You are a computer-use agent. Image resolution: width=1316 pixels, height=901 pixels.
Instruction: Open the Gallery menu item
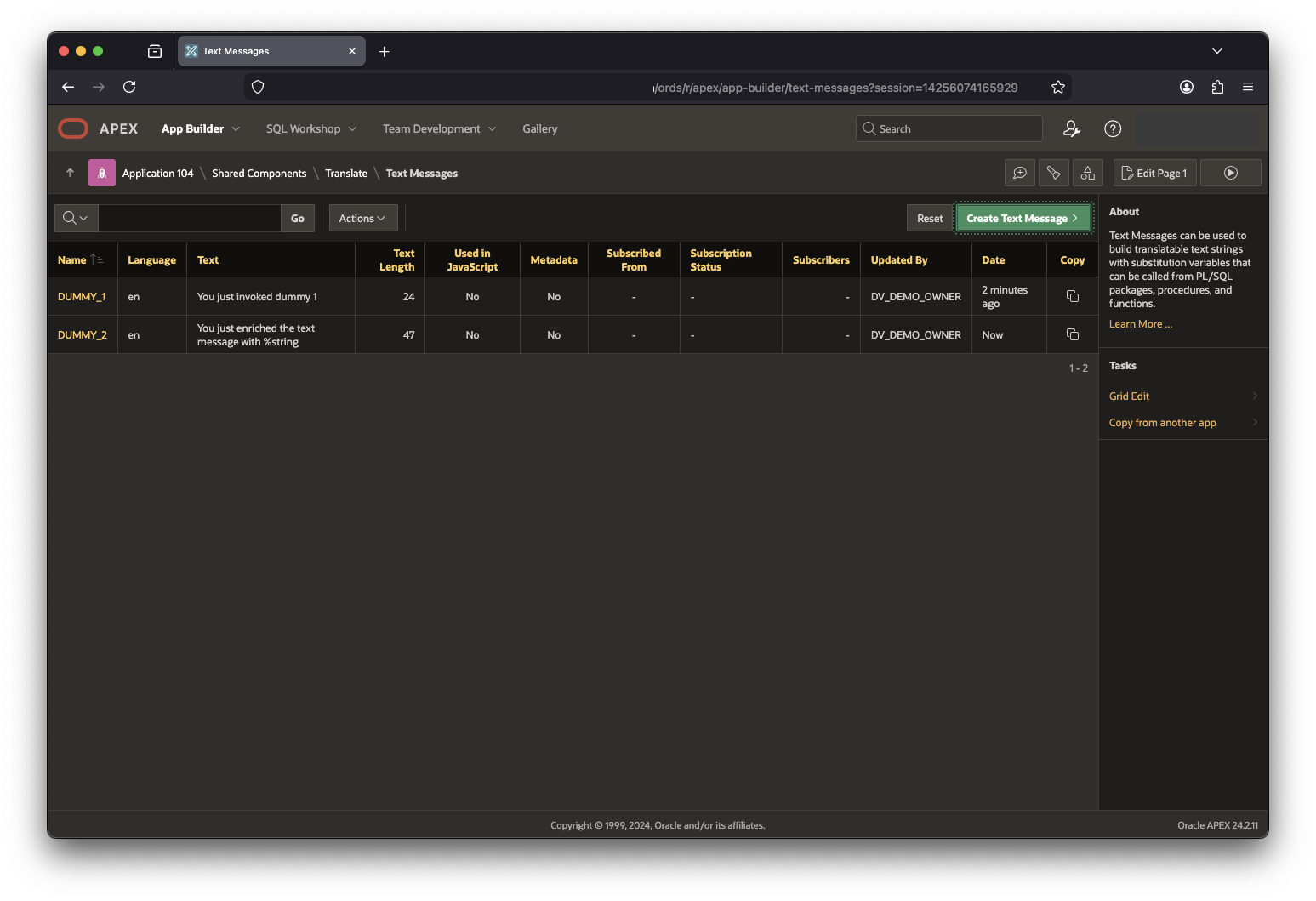tap(539, 128)
